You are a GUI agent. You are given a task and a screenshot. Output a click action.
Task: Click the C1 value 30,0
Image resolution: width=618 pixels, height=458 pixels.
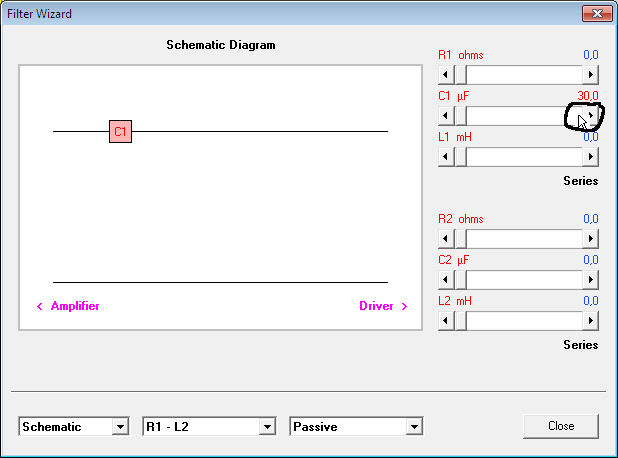point(588,96)
